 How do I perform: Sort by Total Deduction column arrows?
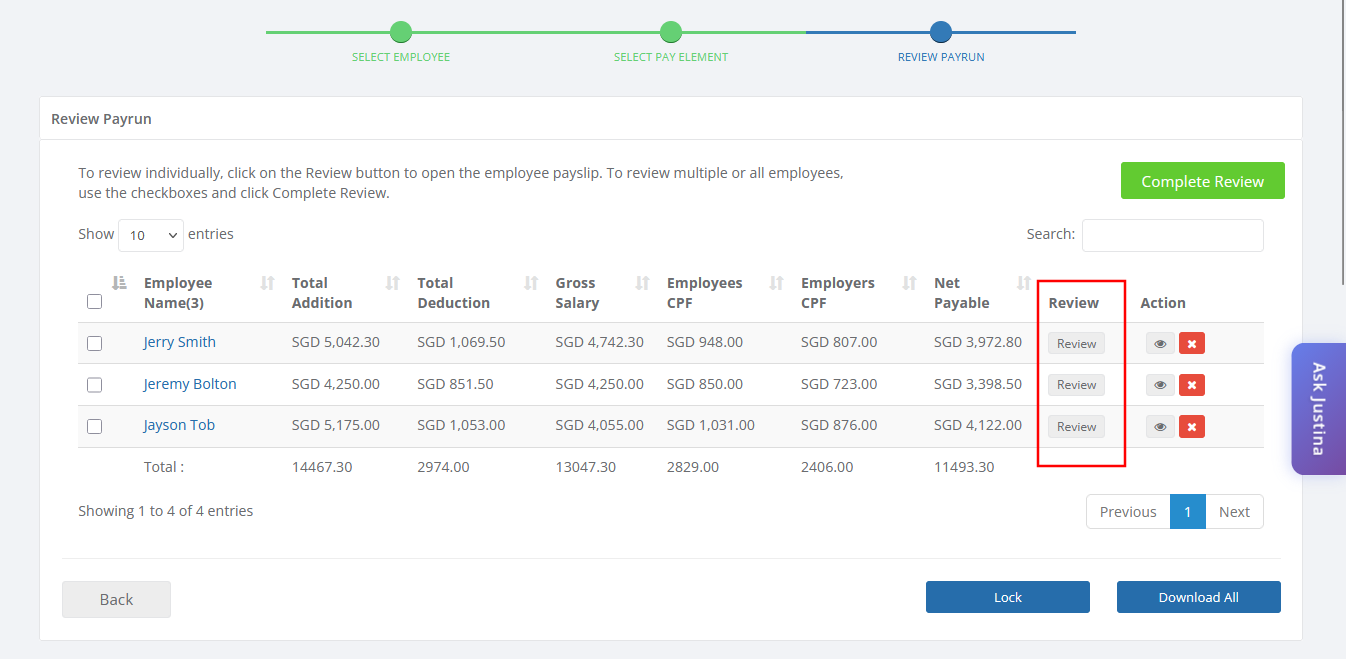click(x=532, y=283)
